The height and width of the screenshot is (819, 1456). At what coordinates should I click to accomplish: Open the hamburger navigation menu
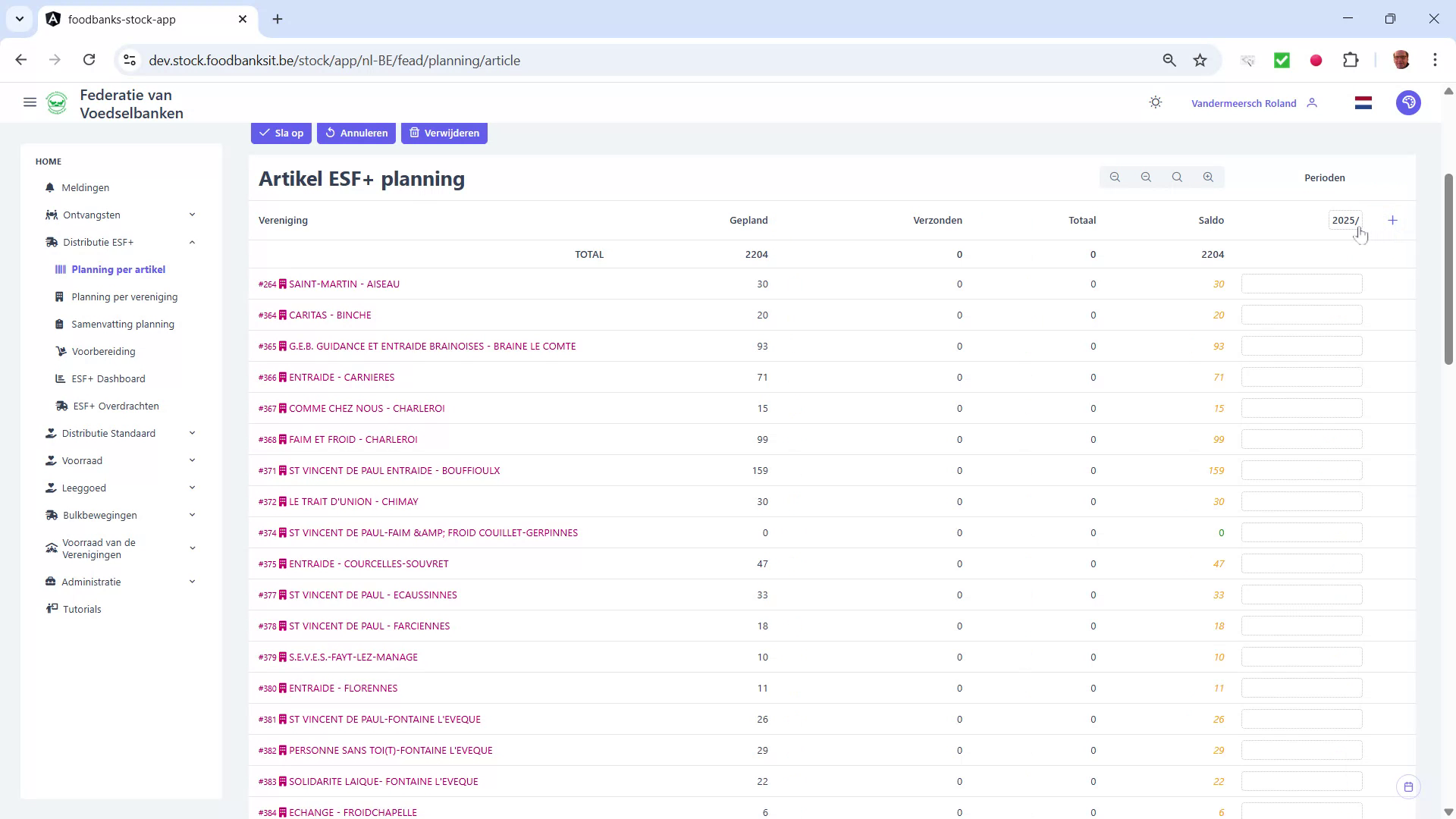click(x=30, y=102)
